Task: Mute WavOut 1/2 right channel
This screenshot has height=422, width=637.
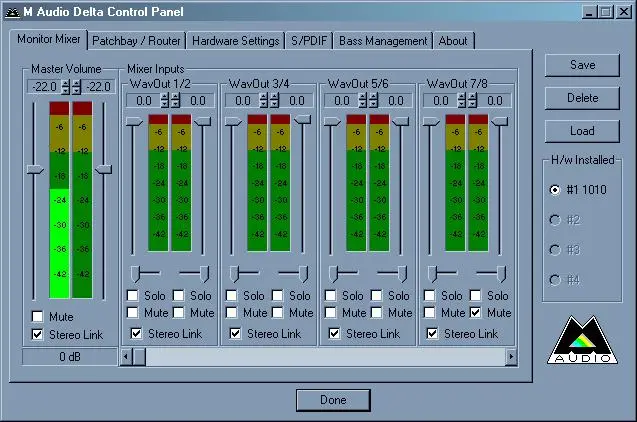Action: [x=178, y=312]
